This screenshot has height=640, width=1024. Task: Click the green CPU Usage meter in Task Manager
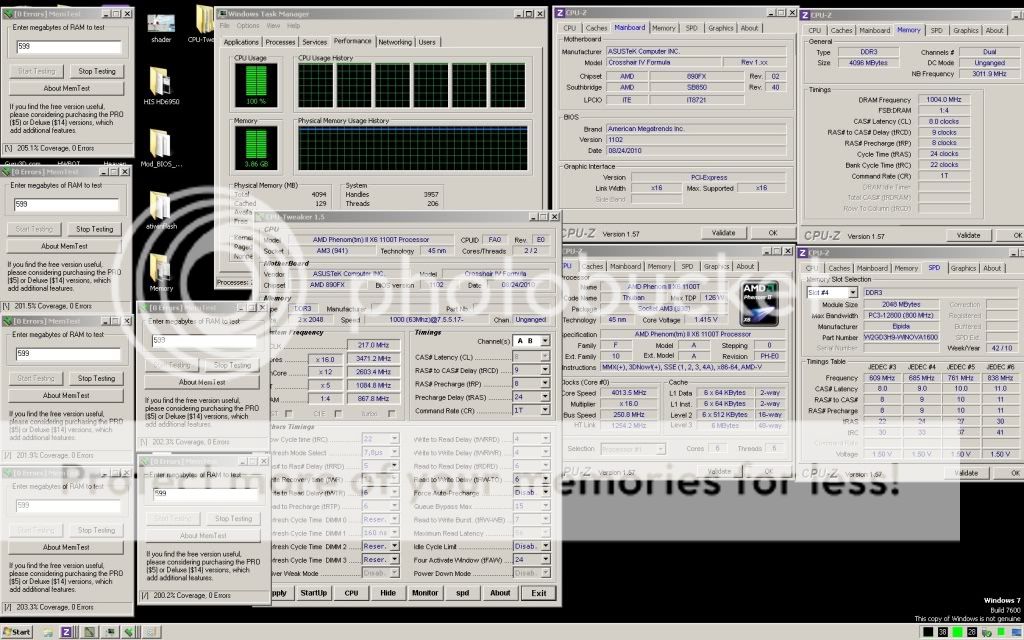[x=256, y=85]
